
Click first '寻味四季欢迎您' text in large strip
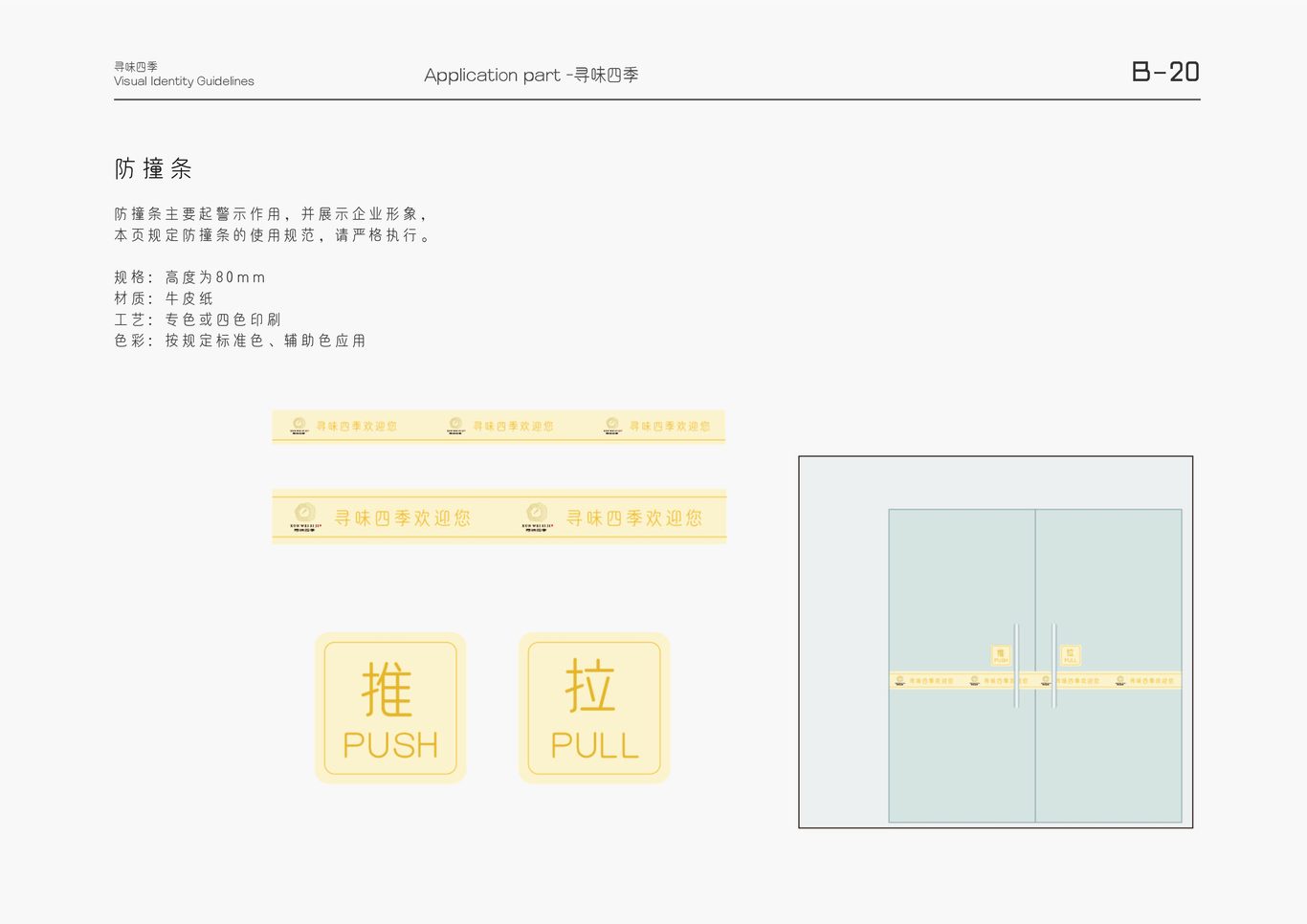coord(402,517)
